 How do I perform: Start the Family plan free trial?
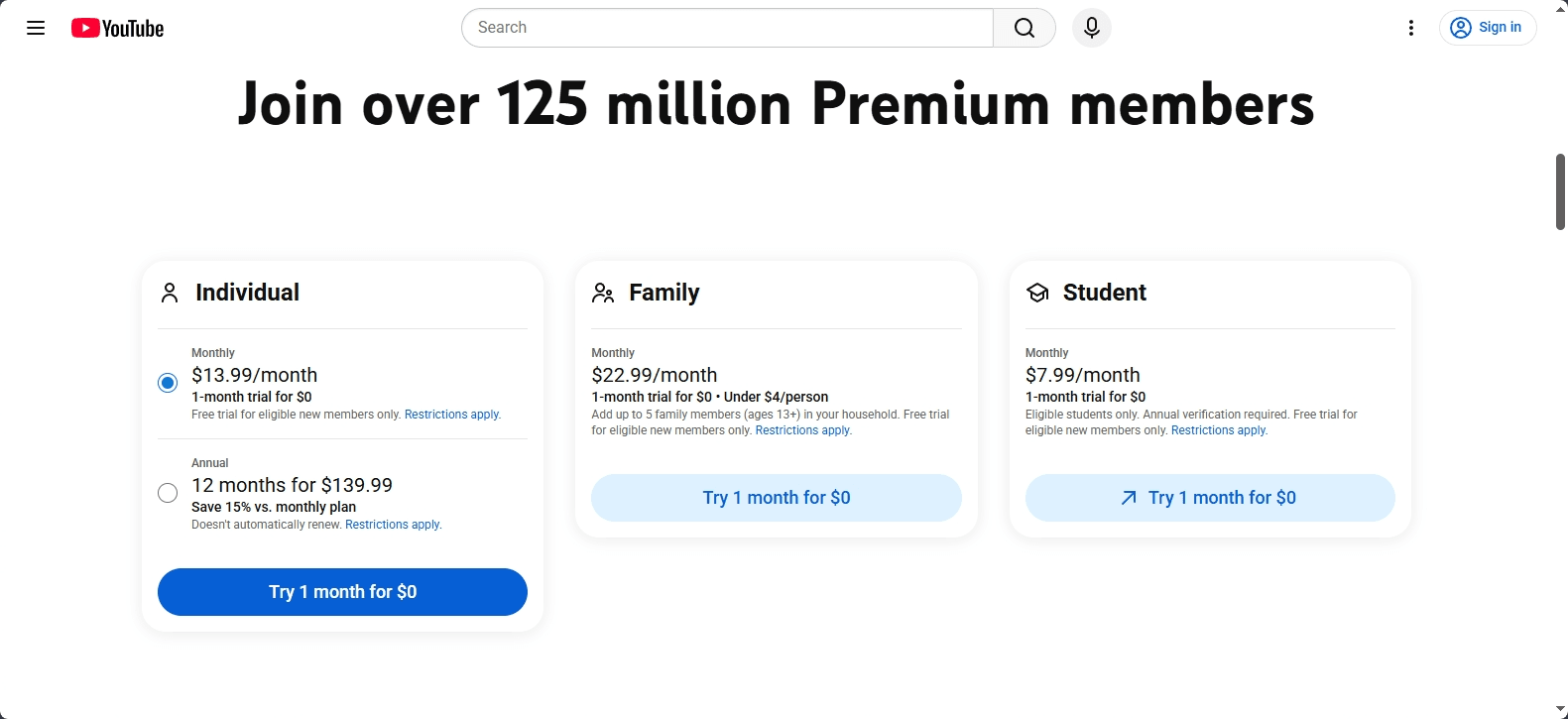(776, 497)
